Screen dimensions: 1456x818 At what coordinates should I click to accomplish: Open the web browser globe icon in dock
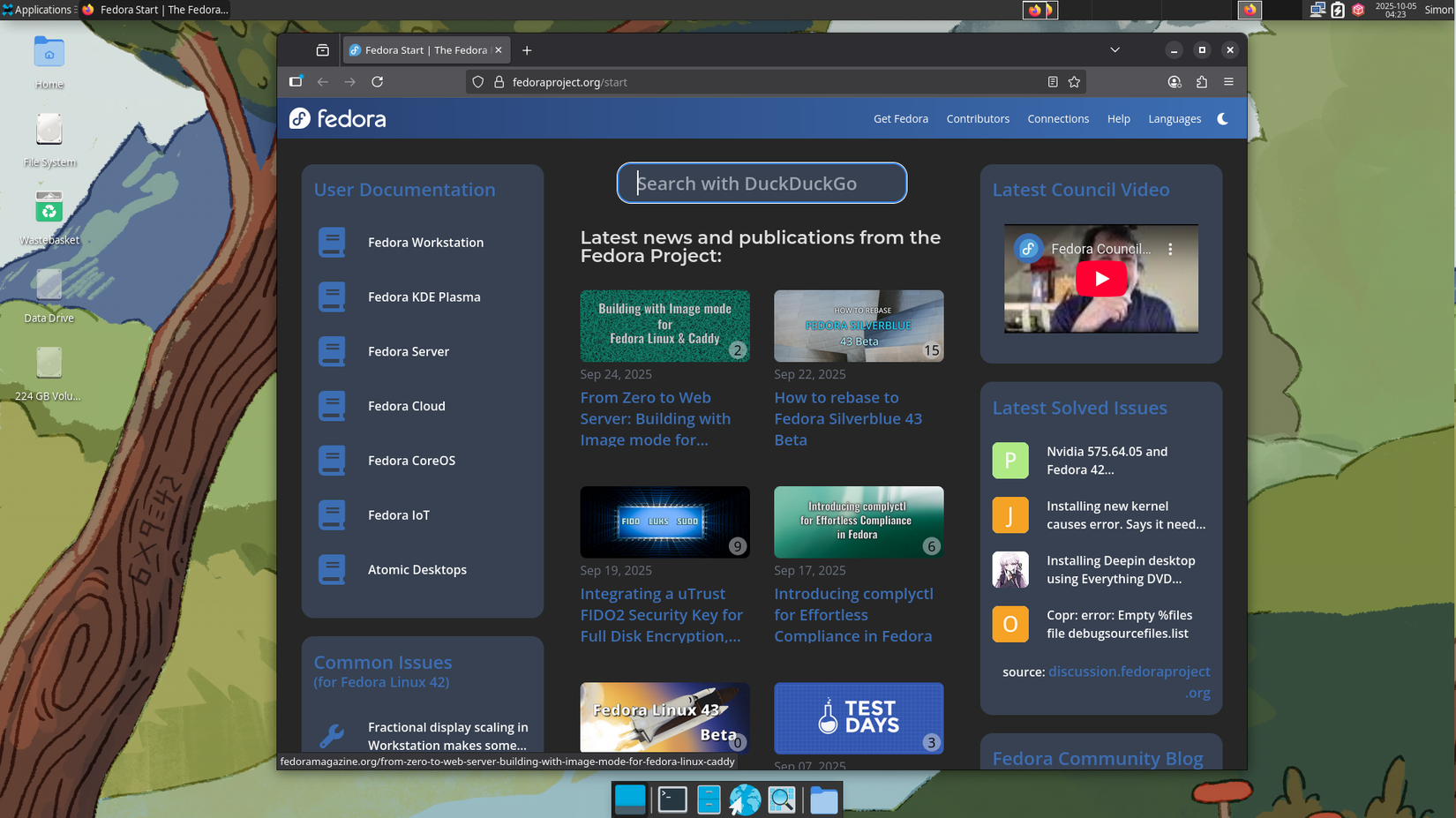point(745,799)
